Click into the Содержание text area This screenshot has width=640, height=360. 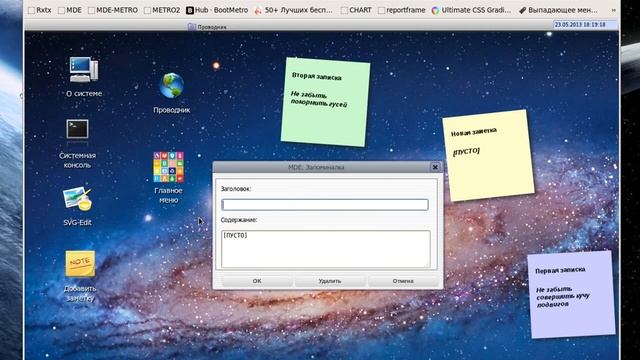coord(326,249)
